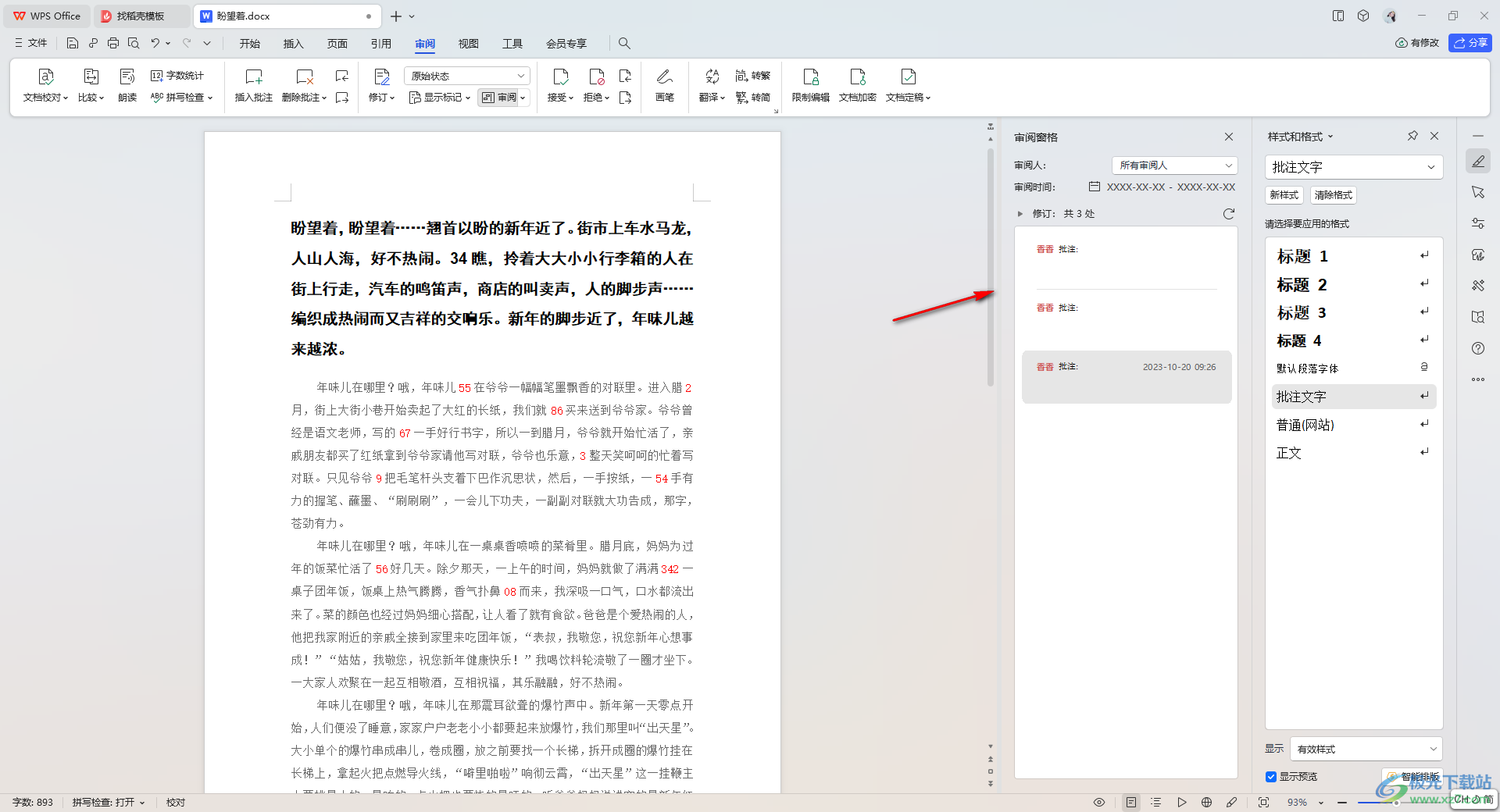
Task: Jump to next revision icon
Action: coord(625,98)
